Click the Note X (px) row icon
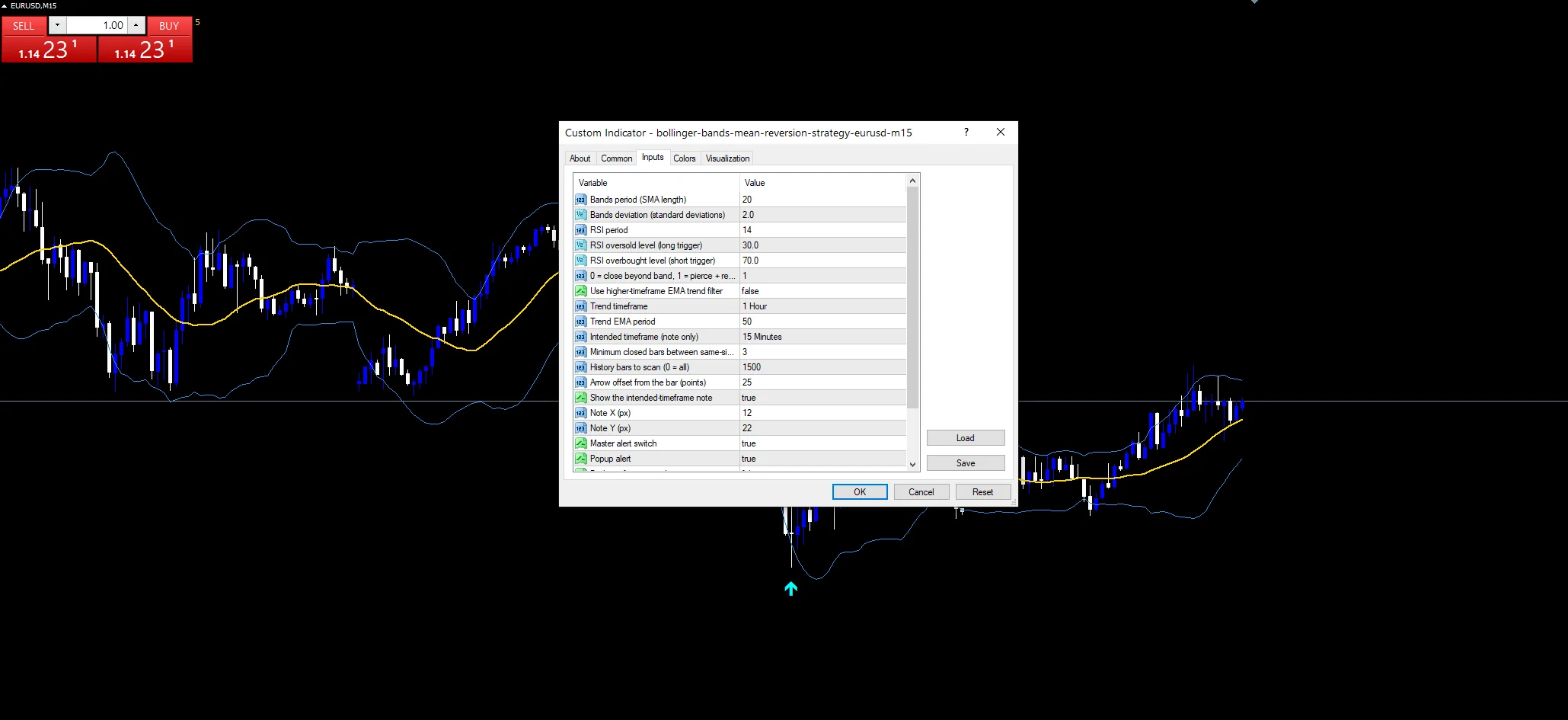1568x720 pixels. tap(580, 413)
